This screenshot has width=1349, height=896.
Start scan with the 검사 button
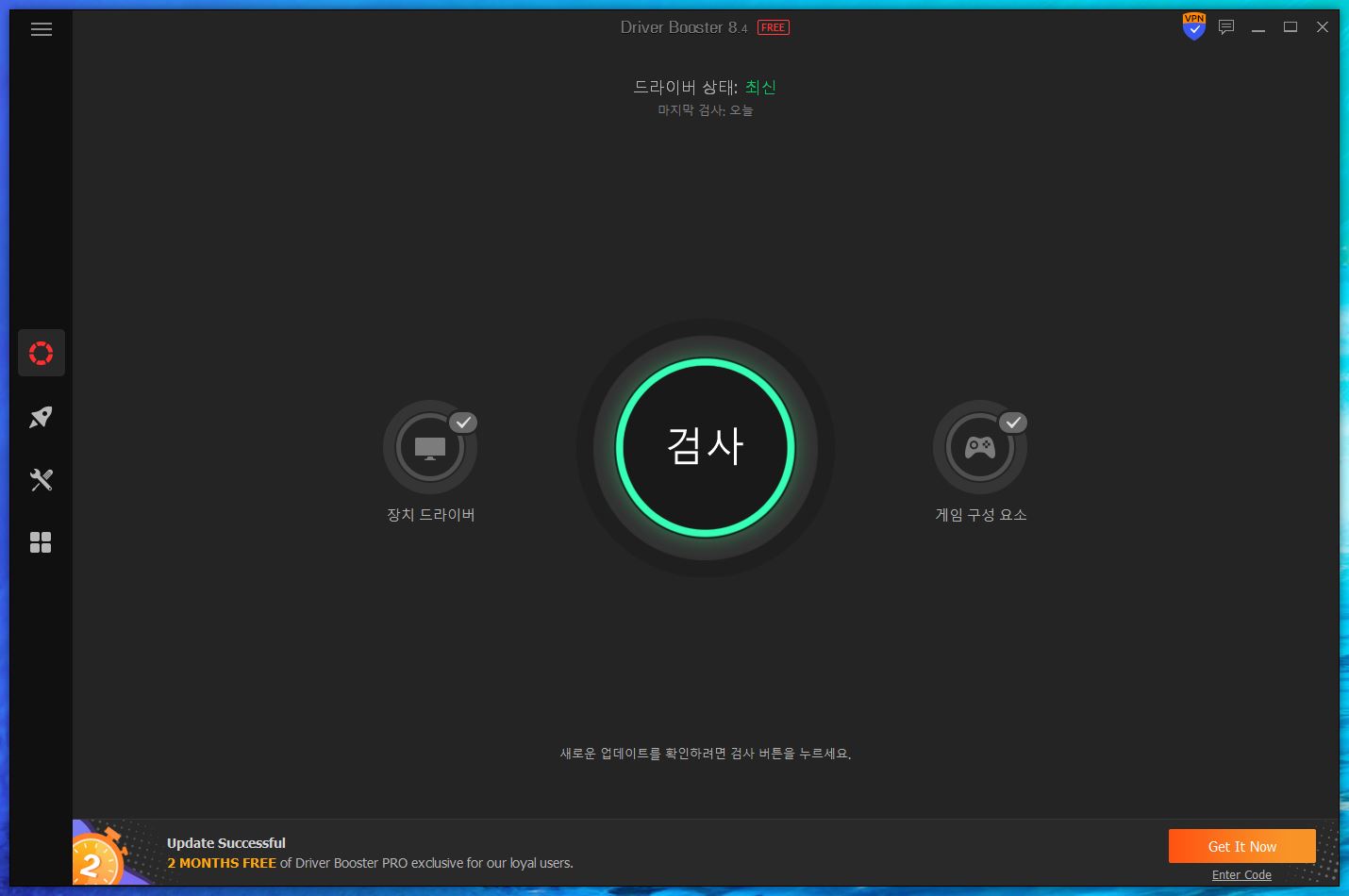(706, 448)
